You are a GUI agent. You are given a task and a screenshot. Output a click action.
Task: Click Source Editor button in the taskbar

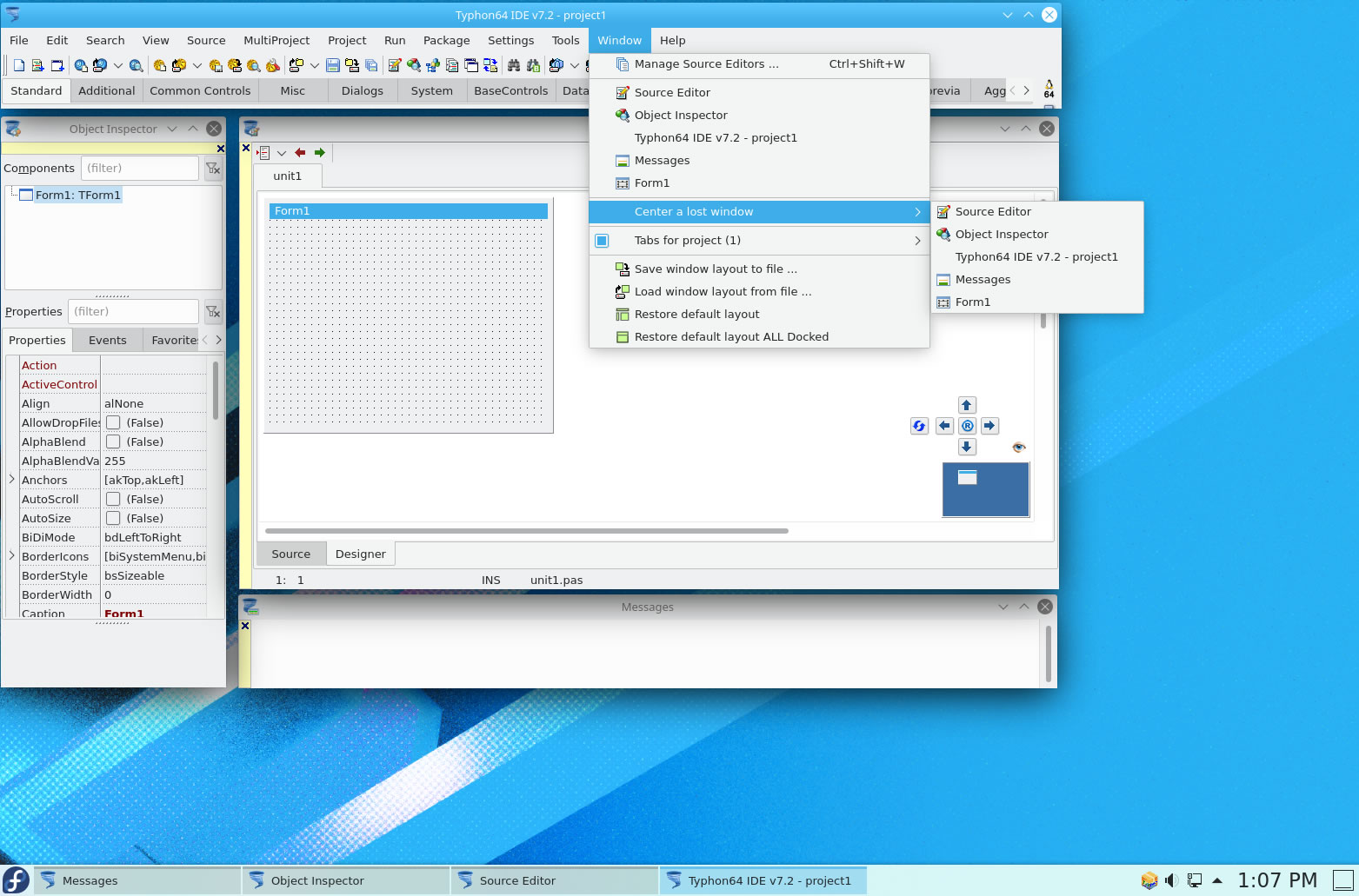555,880
